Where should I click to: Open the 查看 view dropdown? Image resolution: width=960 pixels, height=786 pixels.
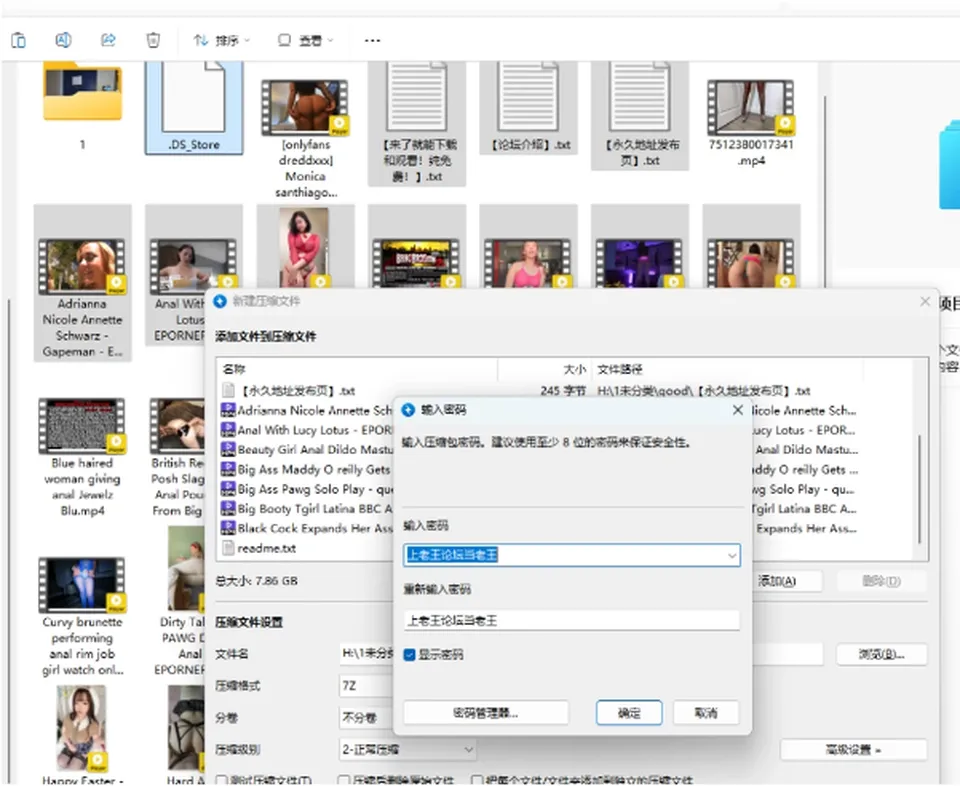click(305, 40)
